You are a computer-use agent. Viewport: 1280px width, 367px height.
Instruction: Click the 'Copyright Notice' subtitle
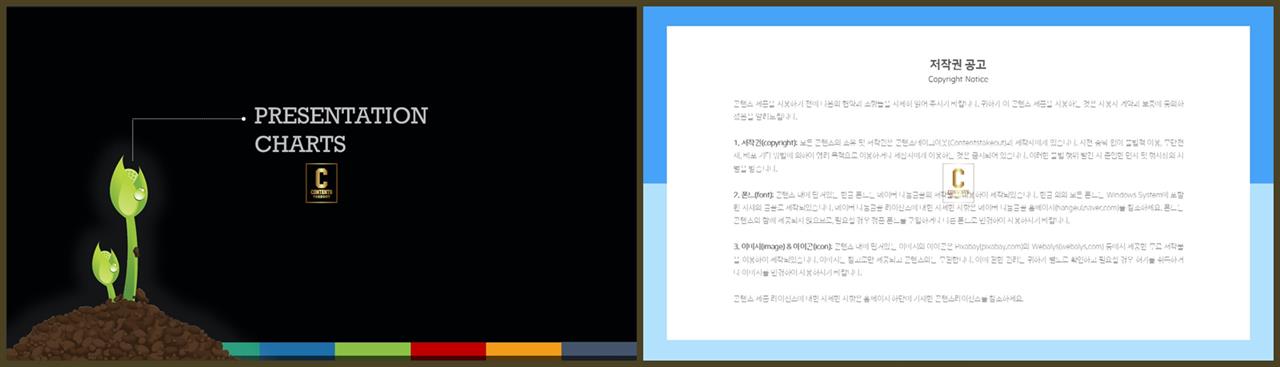(958, 79)
